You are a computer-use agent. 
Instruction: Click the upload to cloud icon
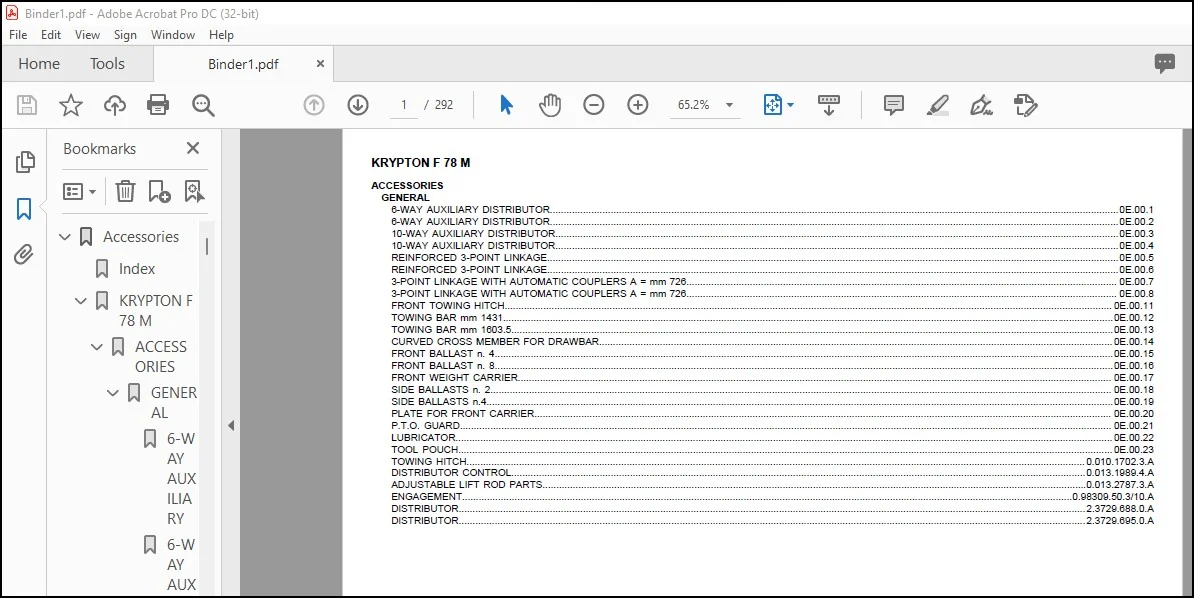coord(115,105)
